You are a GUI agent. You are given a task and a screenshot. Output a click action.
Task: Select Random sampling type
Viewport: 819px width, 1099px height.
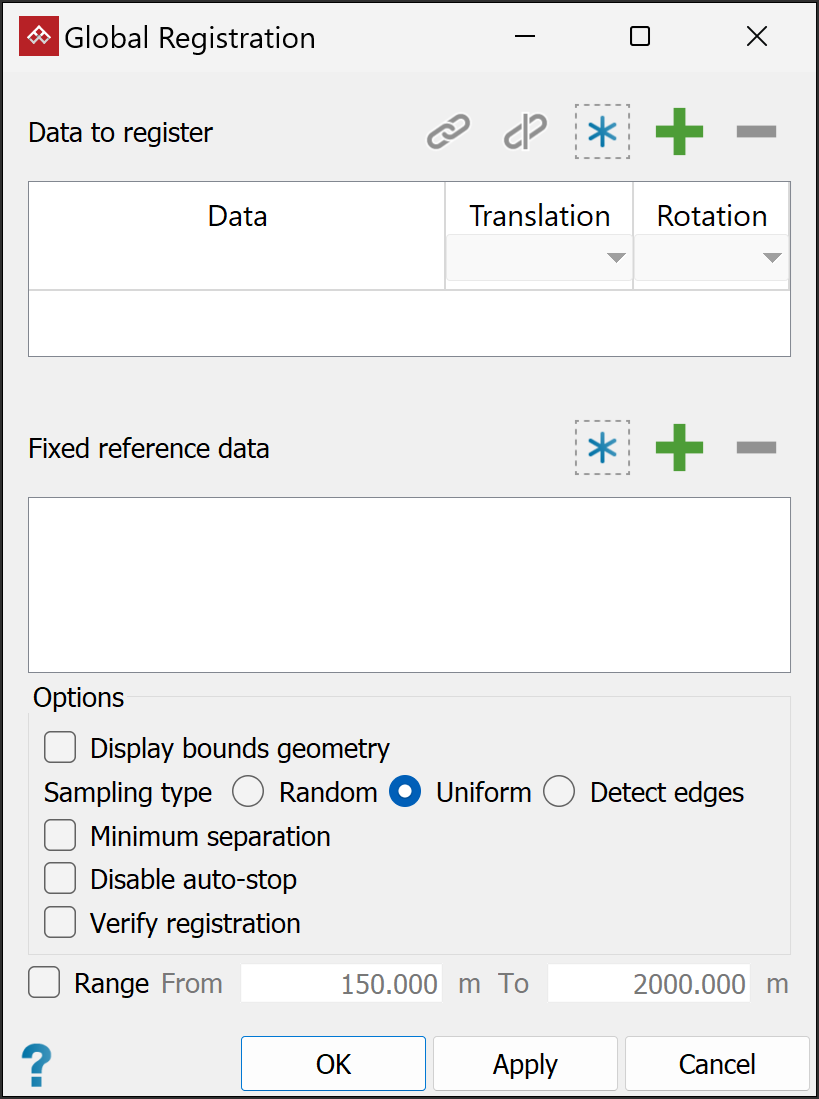pos(248,793)
